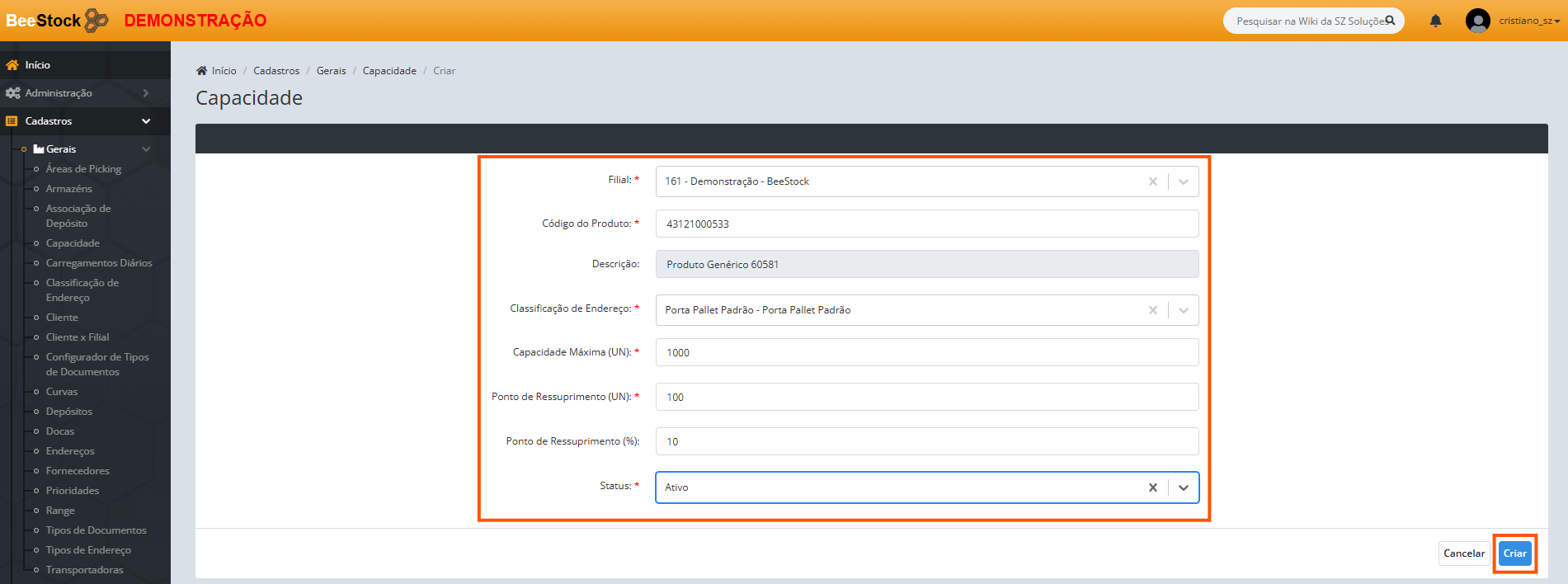Click the home icon in breadcrumb
The width and height of the screenshot is (1568, 584).
pyautogui.click(x=201, y=71)
